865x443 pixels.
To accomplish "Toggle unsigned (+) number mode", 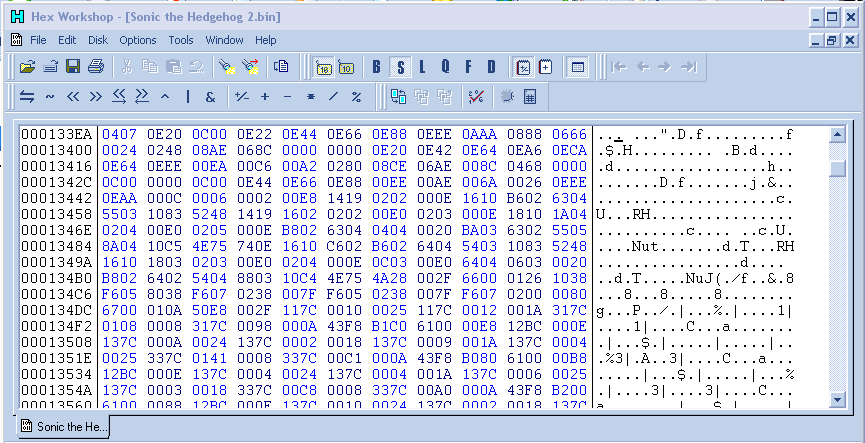I will [546, 68].
